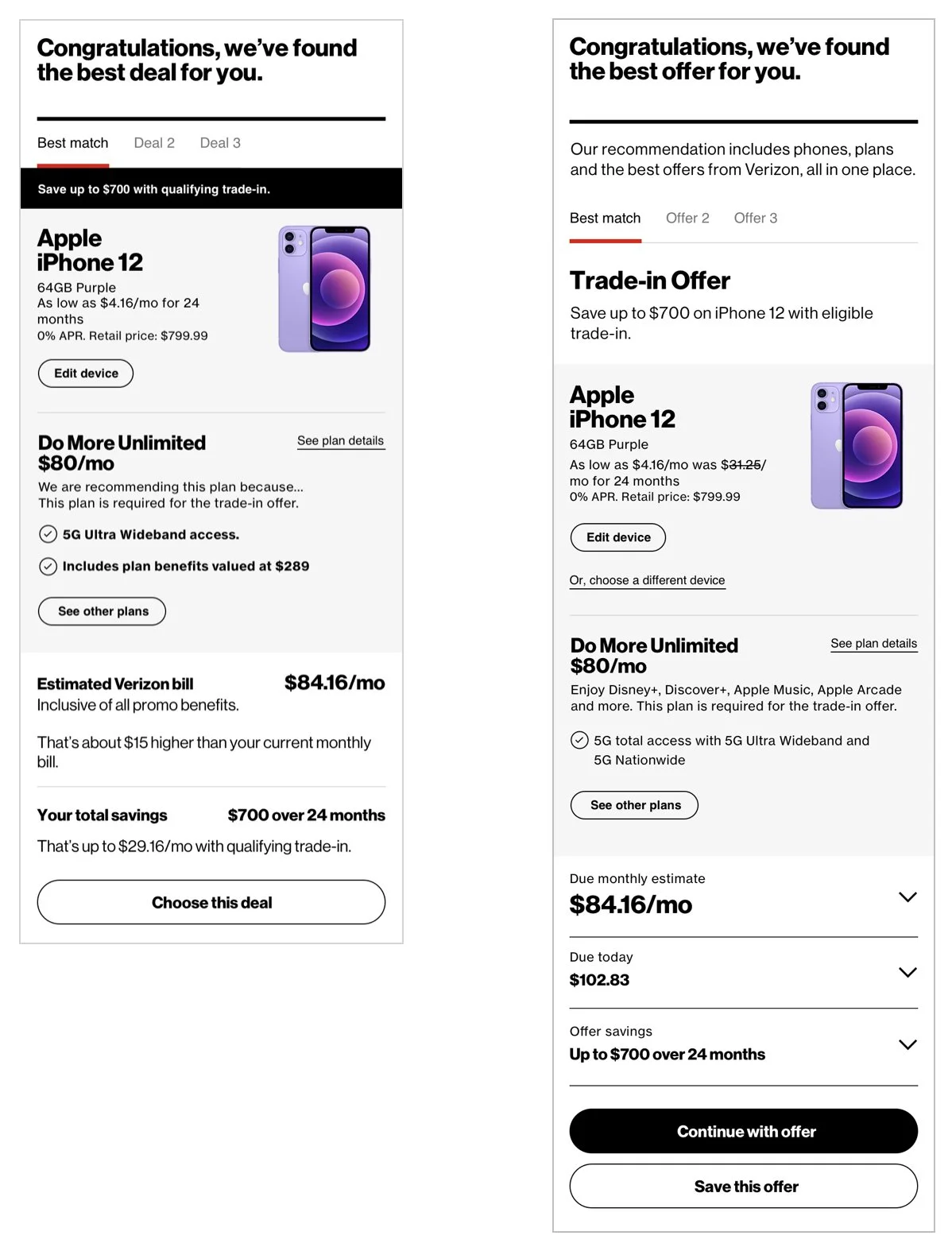This screenshot has height=1251, width=952.
Task: Click Edit device in the left deal card
Action: [x=86, y=374]
